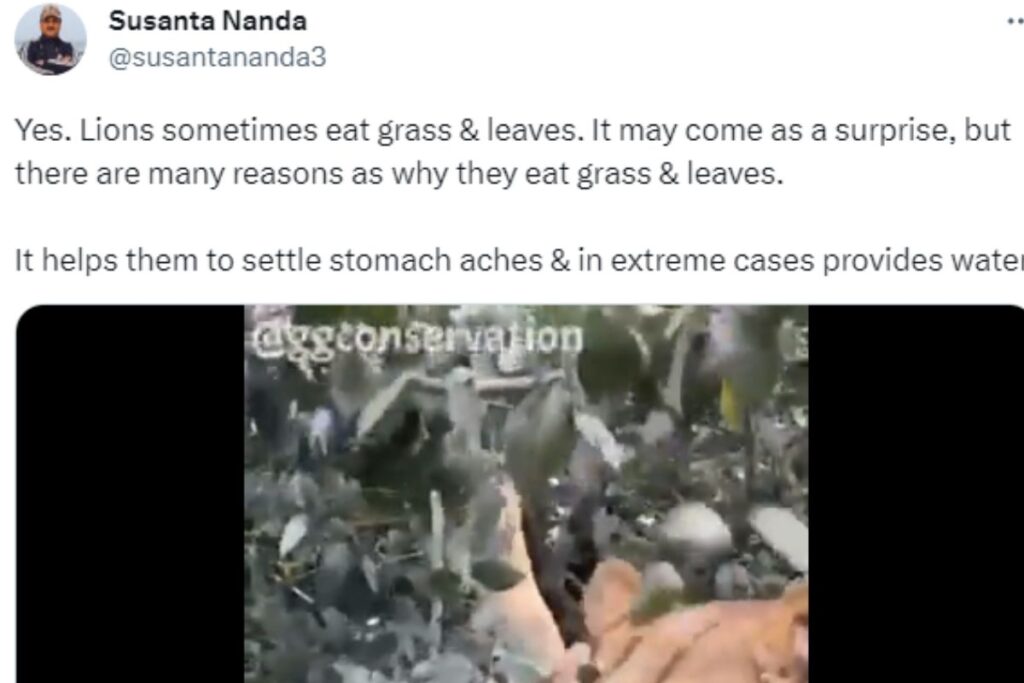The width and height of the screenshot is (1024, 683).
Task: Click the words 'provides water' in the tweet
Action: [923, 261]
